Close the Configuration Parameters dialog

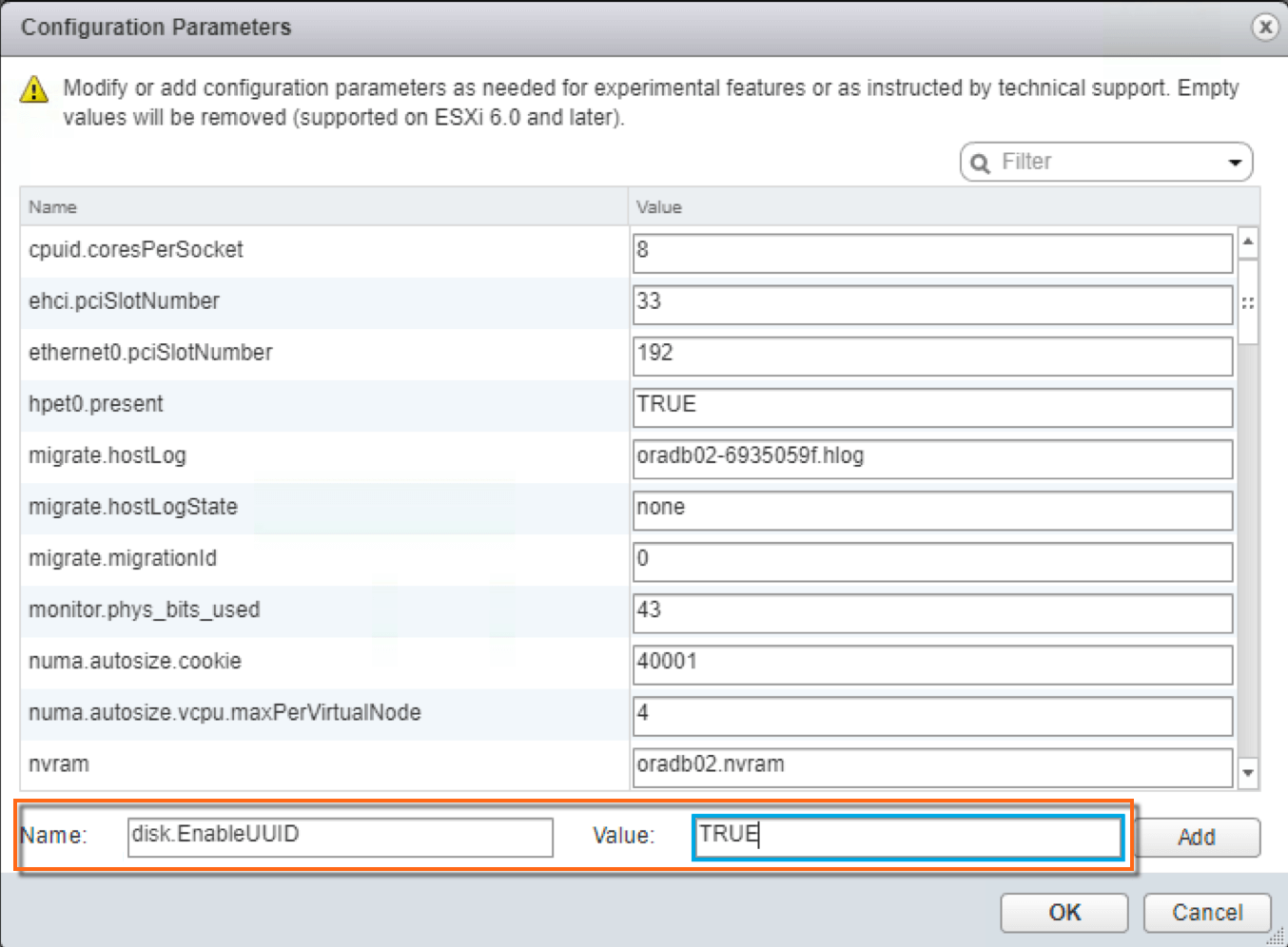click(x=1266, y=28)
